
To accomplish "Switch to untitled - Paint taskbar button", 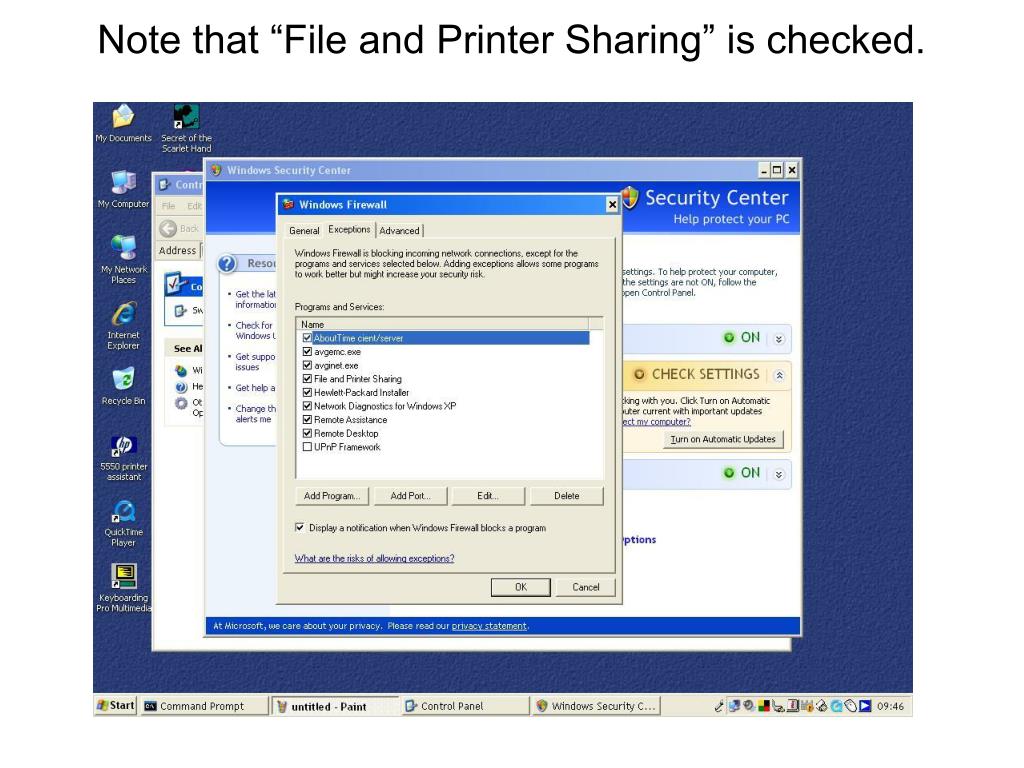I will (334, 707).
